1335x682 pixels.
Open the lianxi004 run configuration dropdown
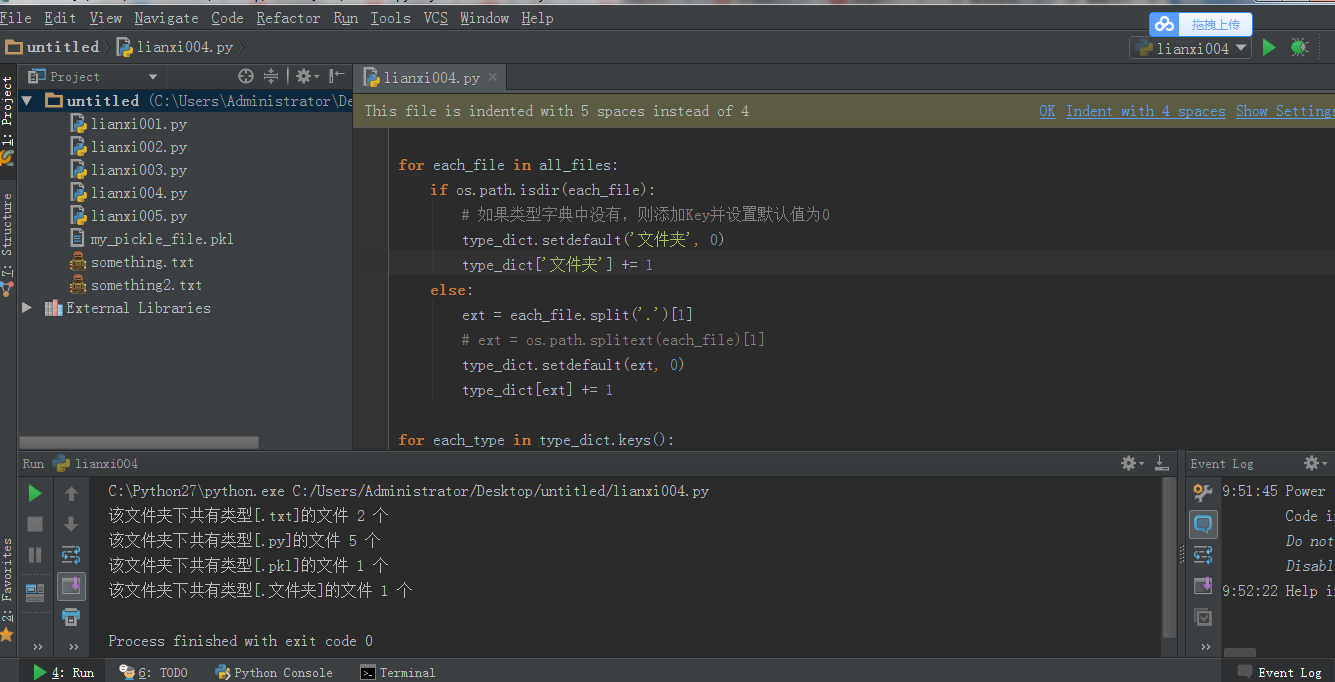(x=1191, y=48)
